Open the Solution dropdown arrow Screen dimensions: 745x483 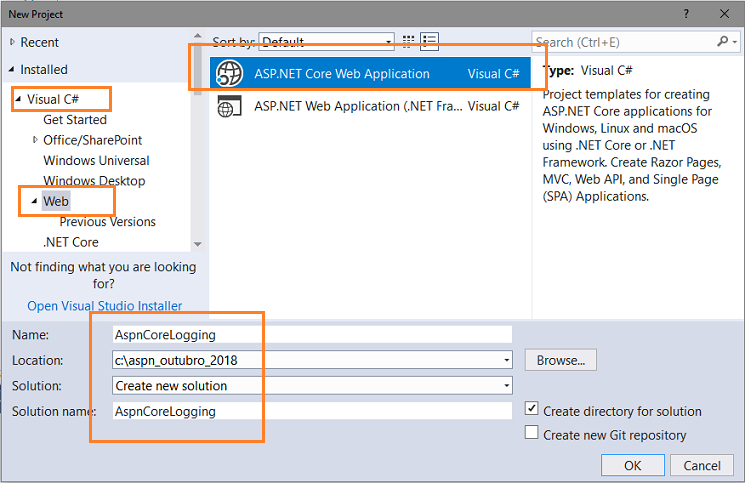pyautogui.click(x=506, y=386)
